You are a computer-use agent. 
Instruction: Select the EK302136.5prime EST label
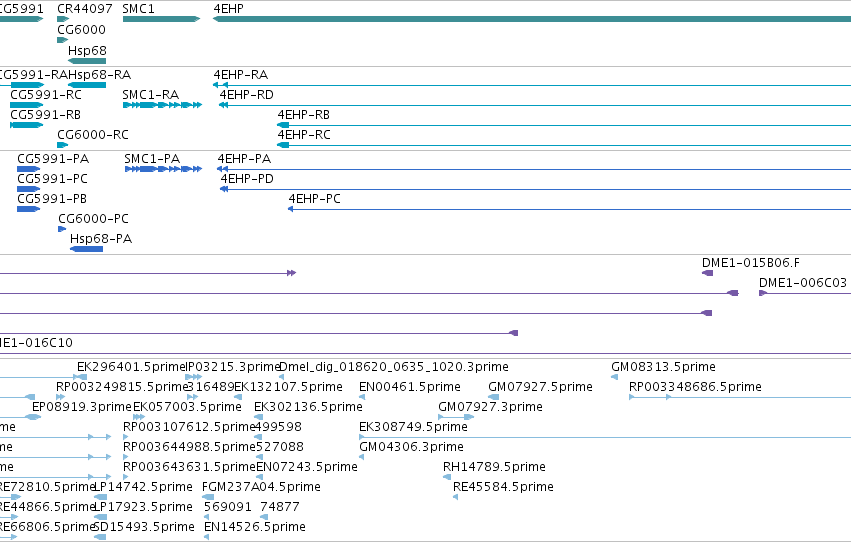[x=308, y=407]
